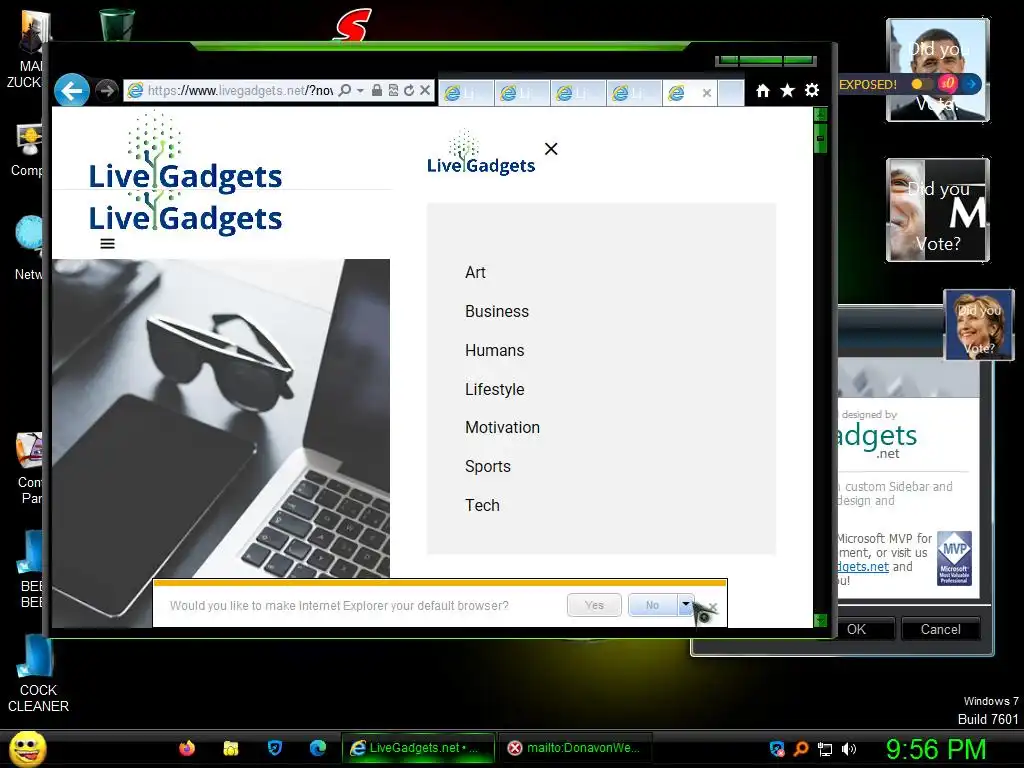Click the pink s0 badge on EXPOSED bar
Viewport: 1024px width, 768px height.
click(x=947, y=84)
